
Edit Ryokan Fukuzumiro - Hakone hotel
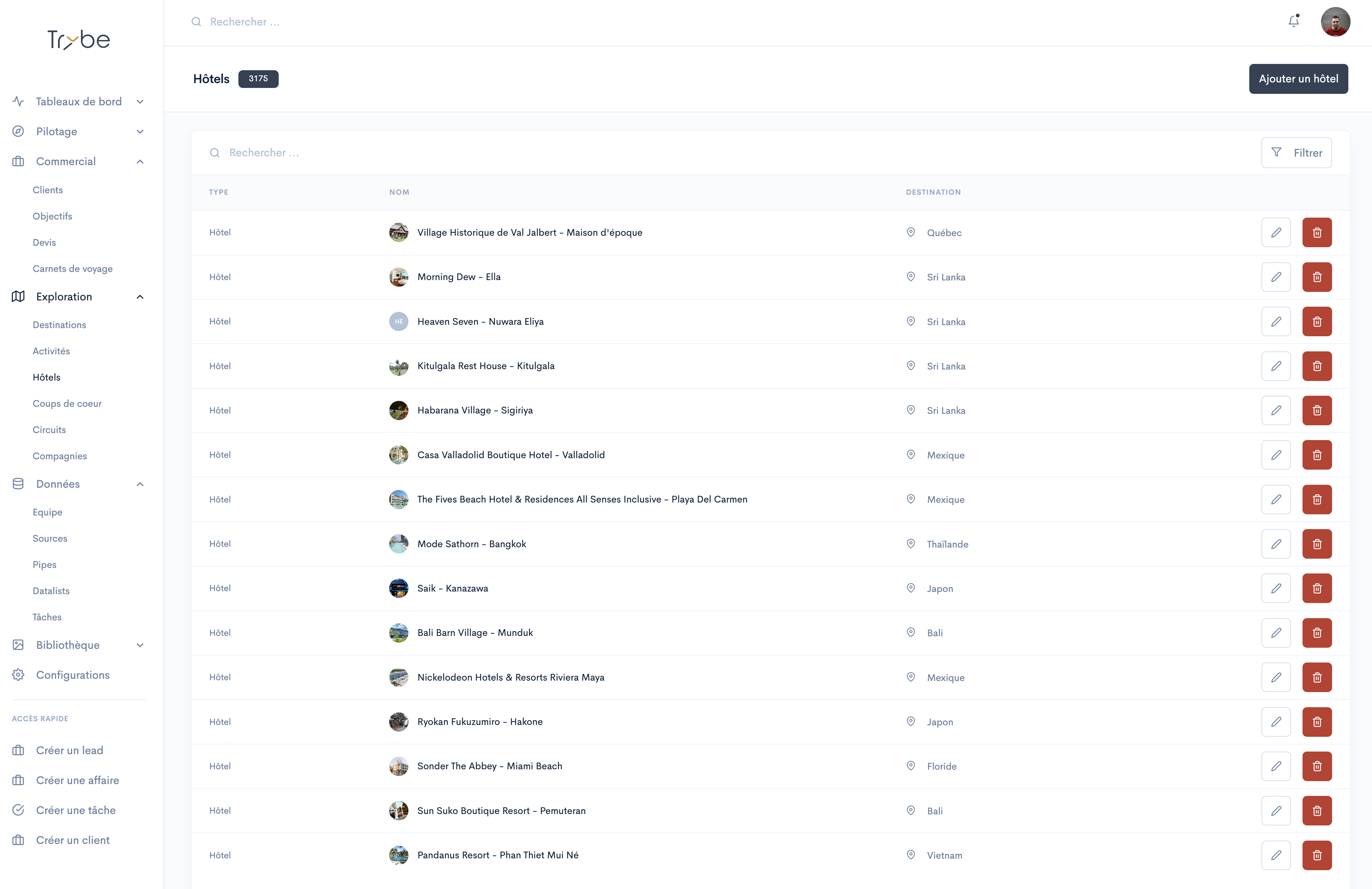click(1276, 721)
